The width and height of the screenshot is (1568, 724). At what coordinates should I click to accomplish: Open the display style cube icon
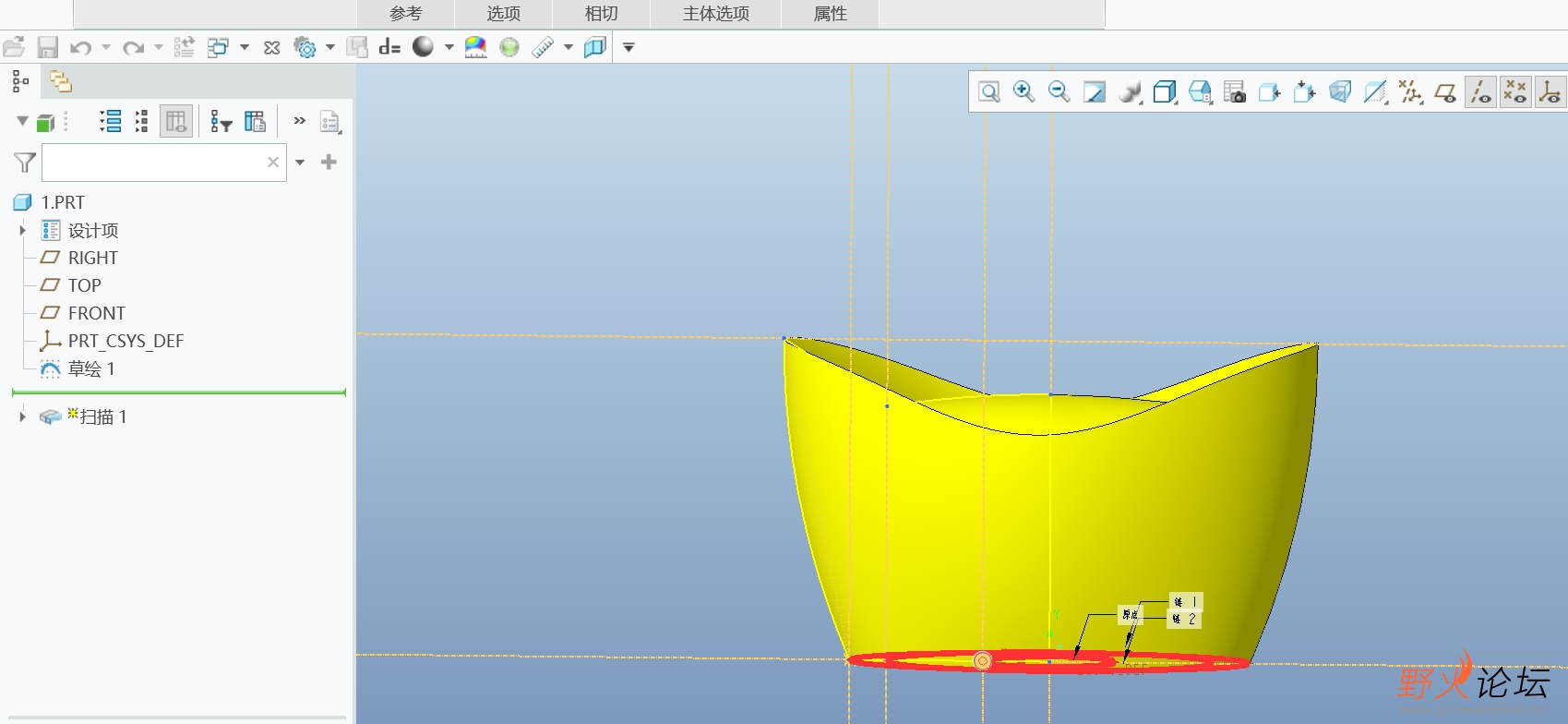(x=1165, y=91)
